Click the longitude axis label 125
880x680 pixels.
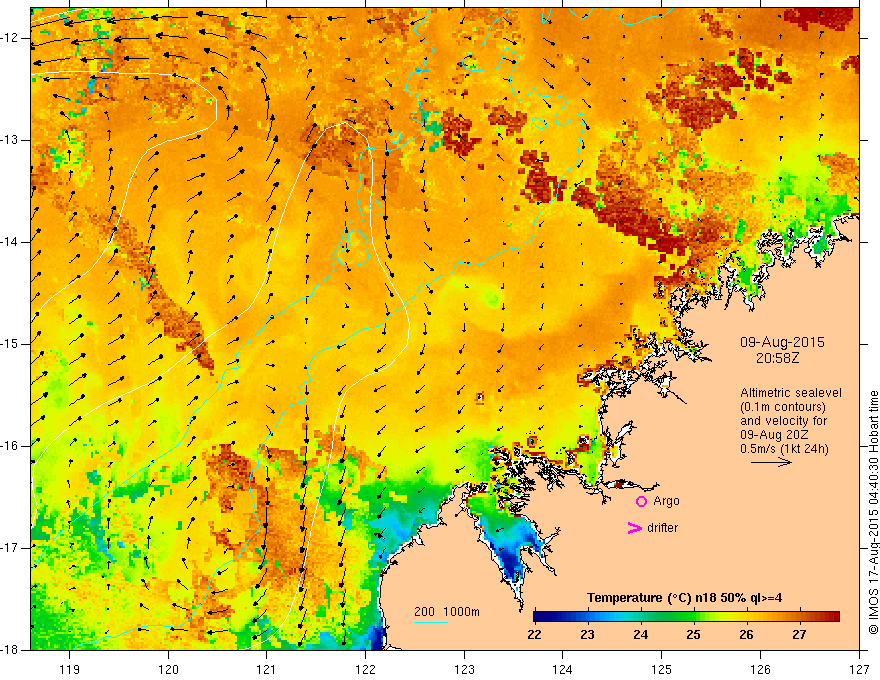pyautogui.click(x=662, y=669)
